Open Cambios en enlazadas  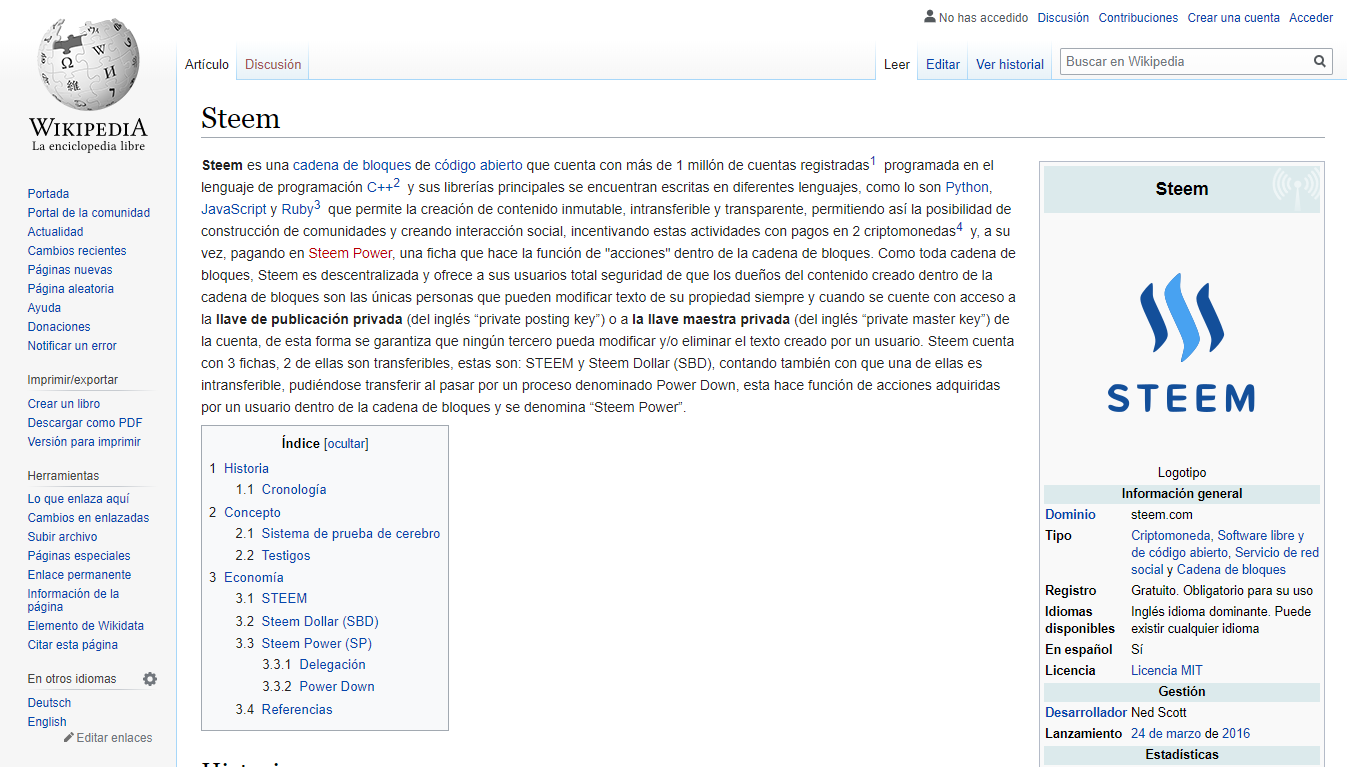tap(88, 518)
